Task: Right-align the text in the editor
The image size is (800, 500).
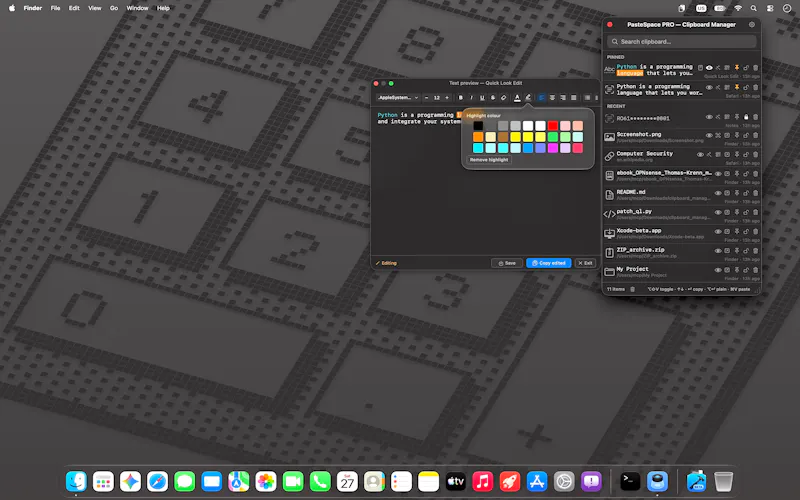Action: point(563,97)
